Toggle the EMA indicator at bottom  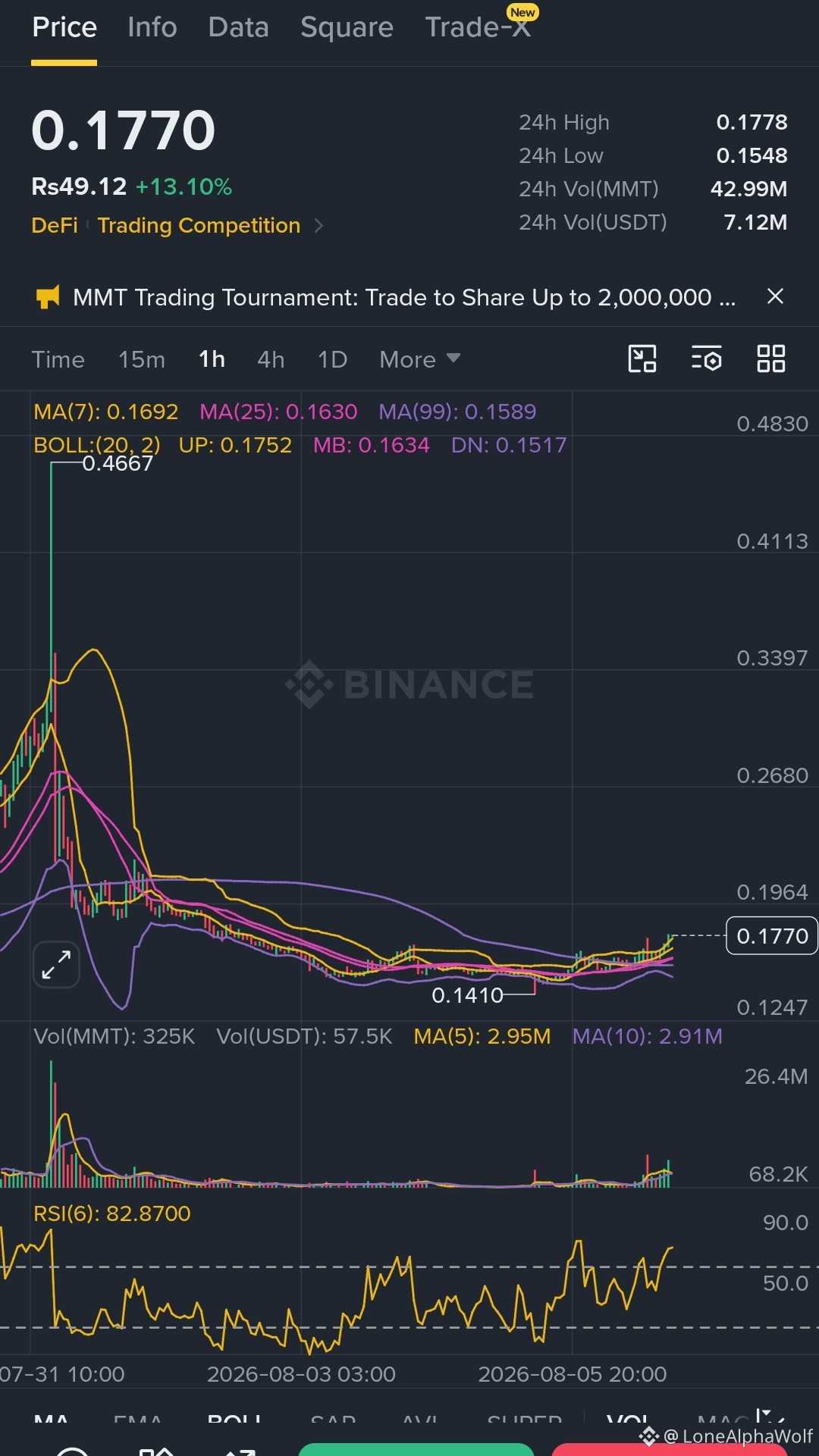coord(138,1419)
